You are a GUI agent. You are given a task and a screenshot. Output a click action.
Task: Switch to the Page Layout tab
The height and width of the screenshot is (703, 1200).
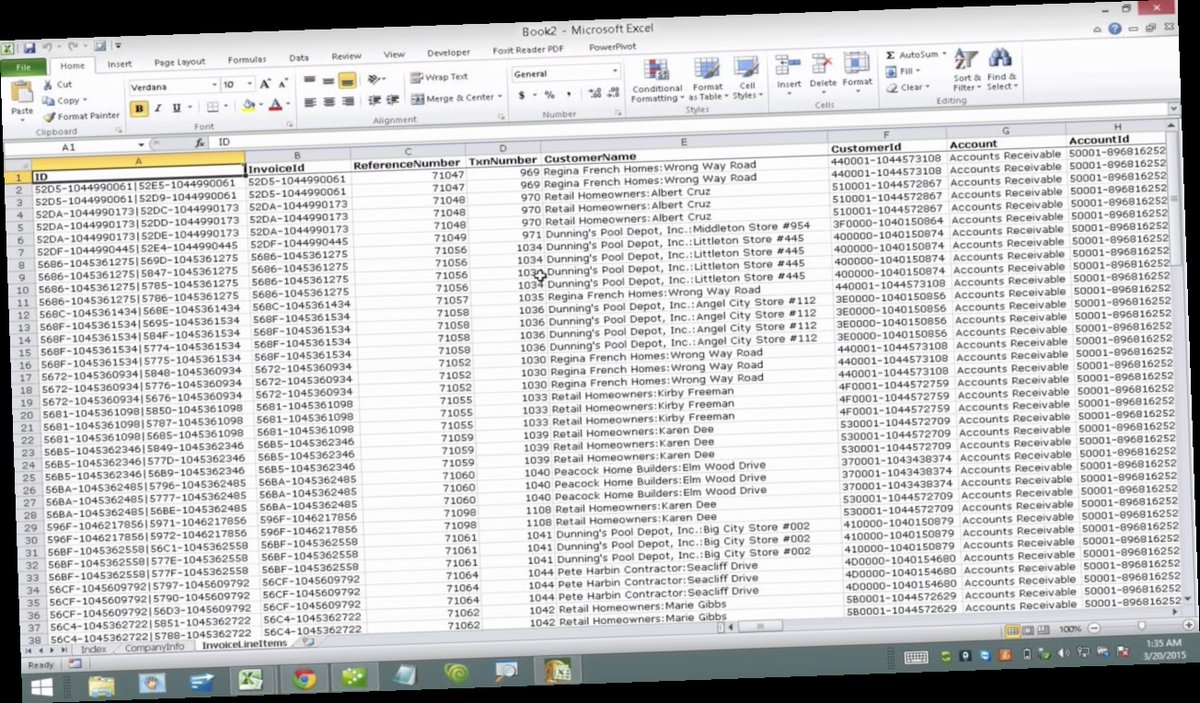(179, 62)
